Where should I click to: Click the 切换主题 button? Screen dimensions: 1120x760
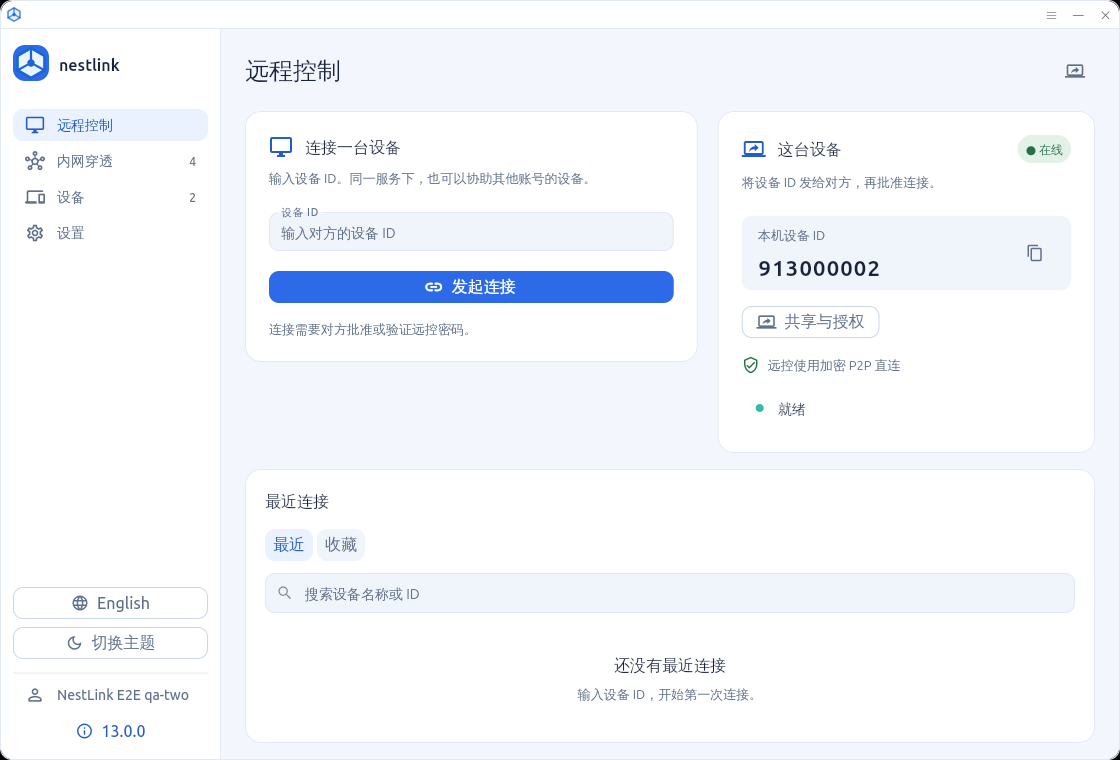click(111, 643)
